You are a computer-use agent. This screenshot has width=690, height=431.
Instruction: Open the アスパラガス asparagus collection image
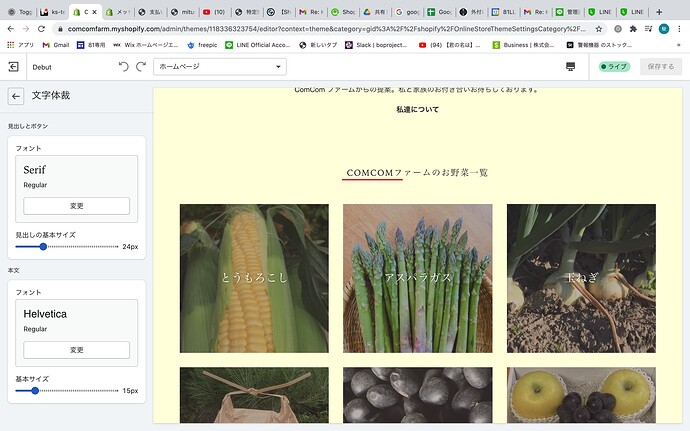coord(418,278)
